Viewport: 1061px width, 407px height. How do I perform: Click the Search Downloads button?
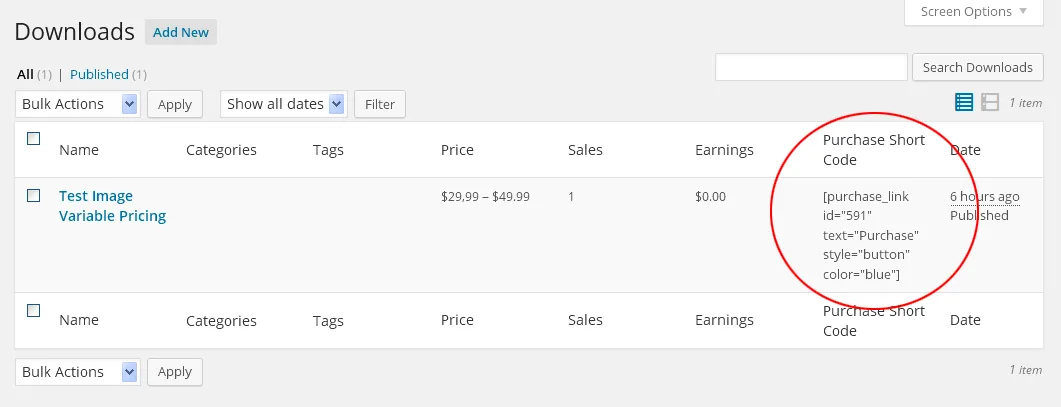pos(978,68)
